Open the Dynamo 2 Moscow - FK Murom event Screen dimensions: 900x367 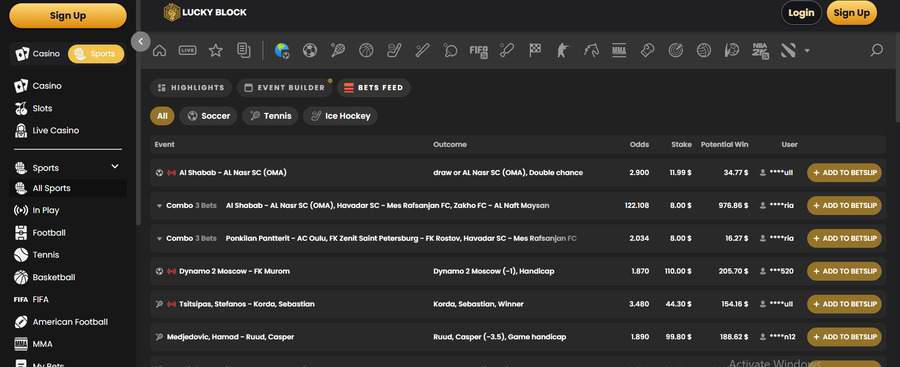(234, 271)
